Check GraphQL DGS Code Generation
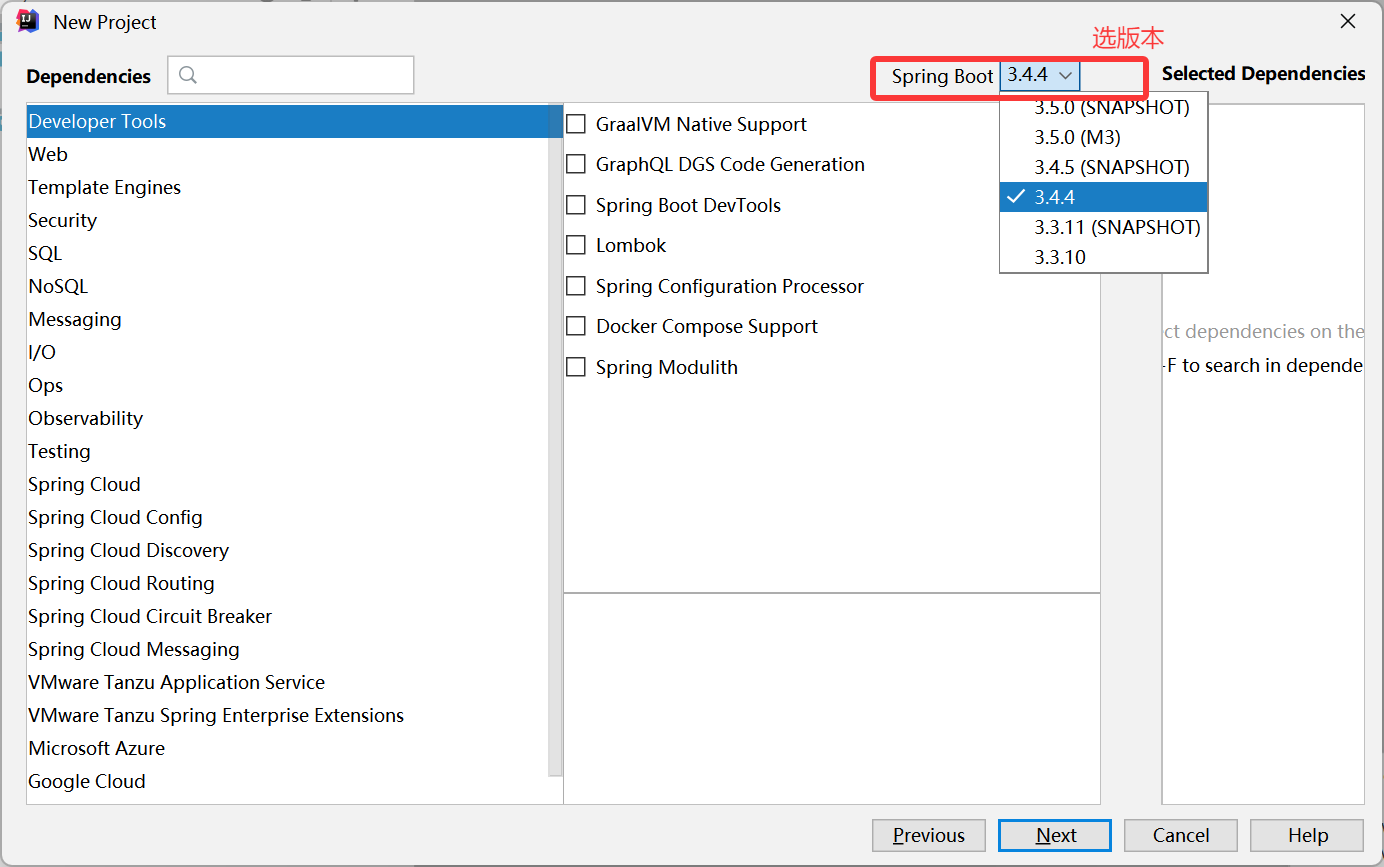 576,164
